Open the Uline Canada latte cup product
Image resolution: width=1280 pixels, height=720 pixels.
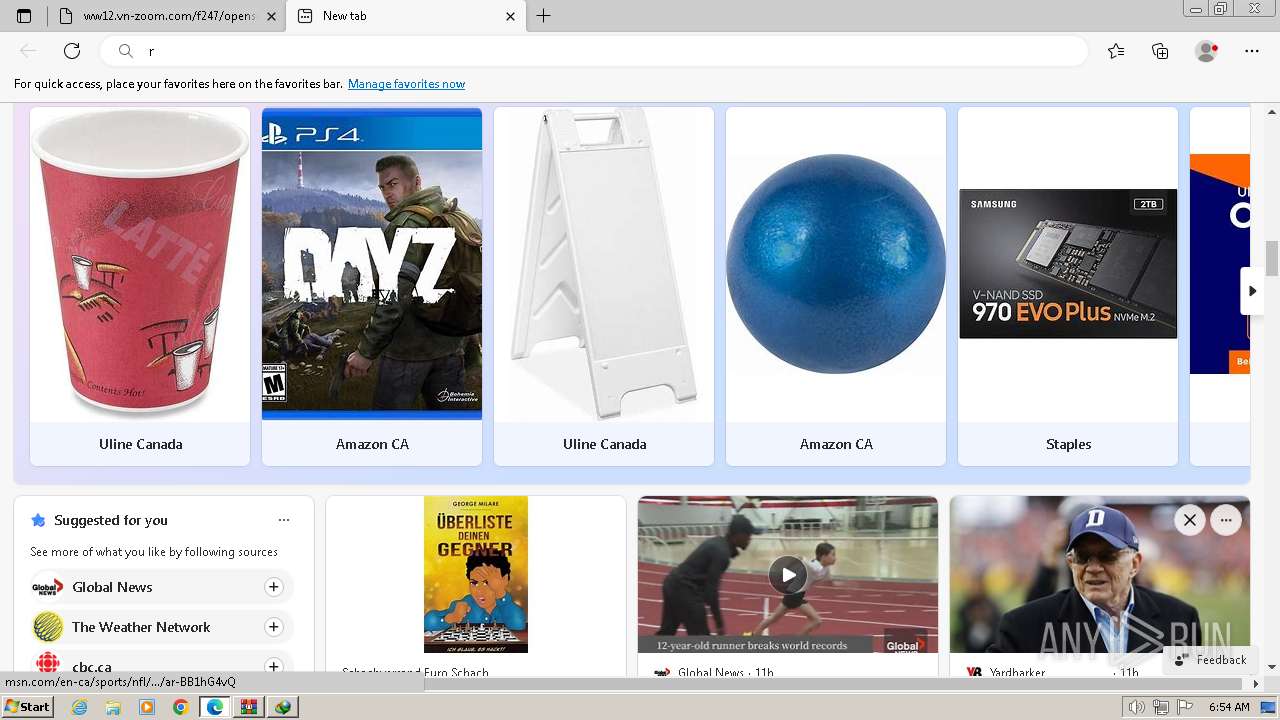[x=140, y=286]
